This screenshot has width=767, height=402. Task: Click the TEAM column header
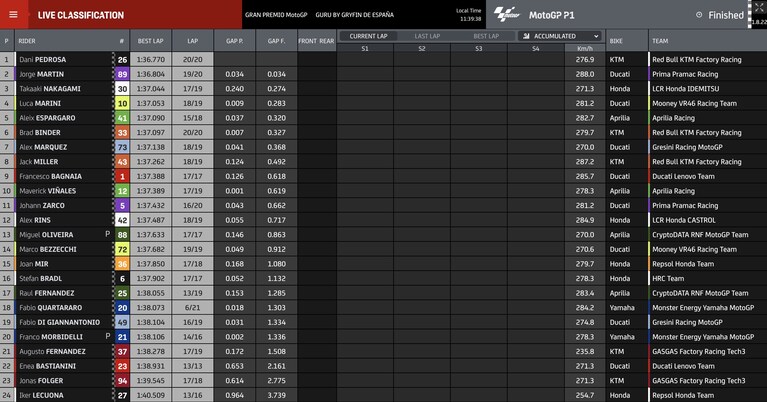pos(660,41)
